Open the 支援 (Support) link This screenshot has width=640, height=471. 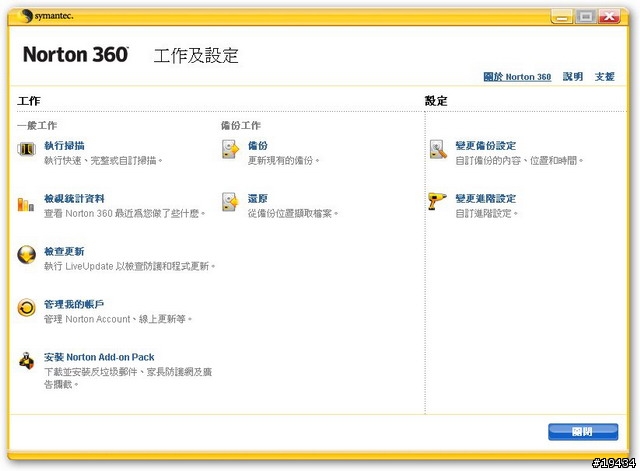tap(604, 77)
